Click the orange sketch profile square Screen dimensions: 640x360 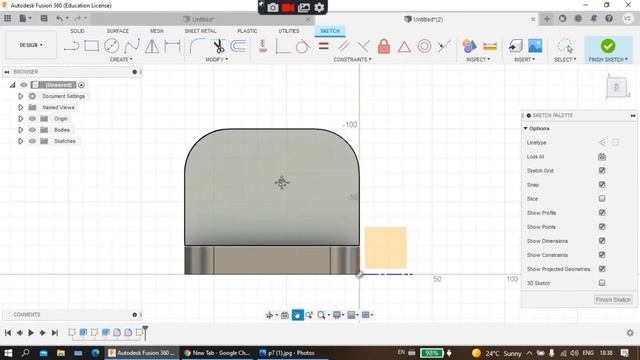386,248
